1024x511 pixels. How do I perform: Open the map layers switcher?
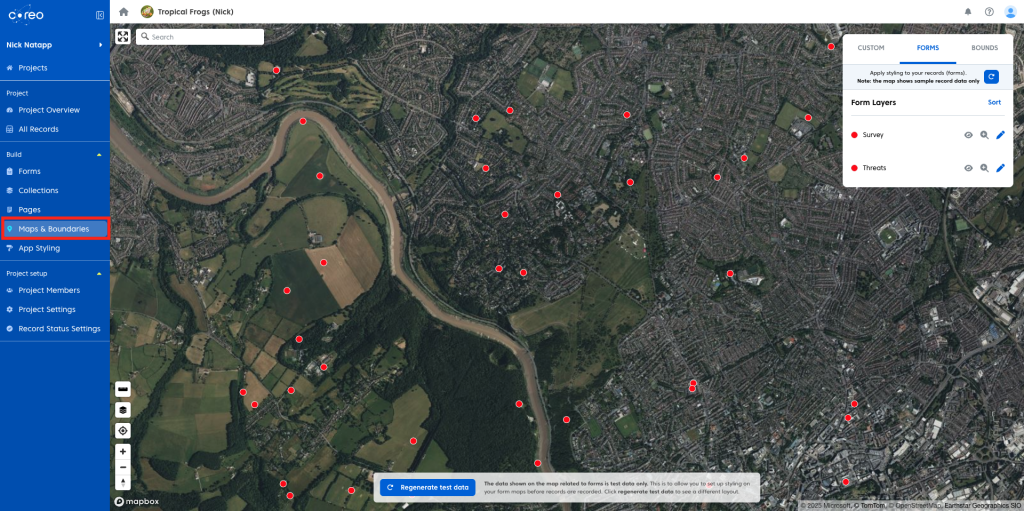123,409
